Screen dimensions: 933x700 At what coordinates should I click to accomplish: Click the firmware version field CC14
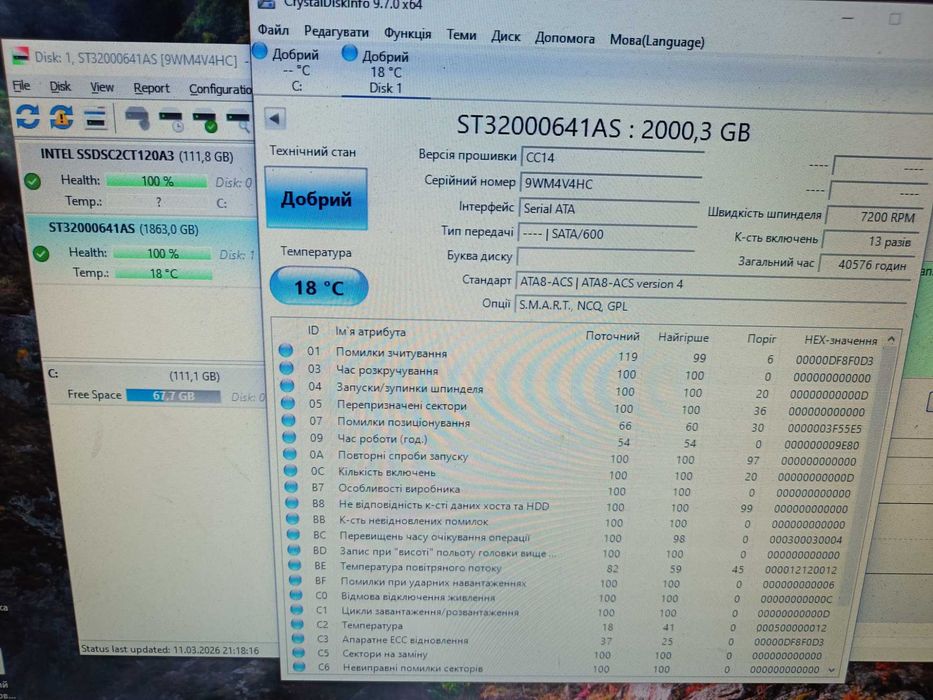point(613,158)
